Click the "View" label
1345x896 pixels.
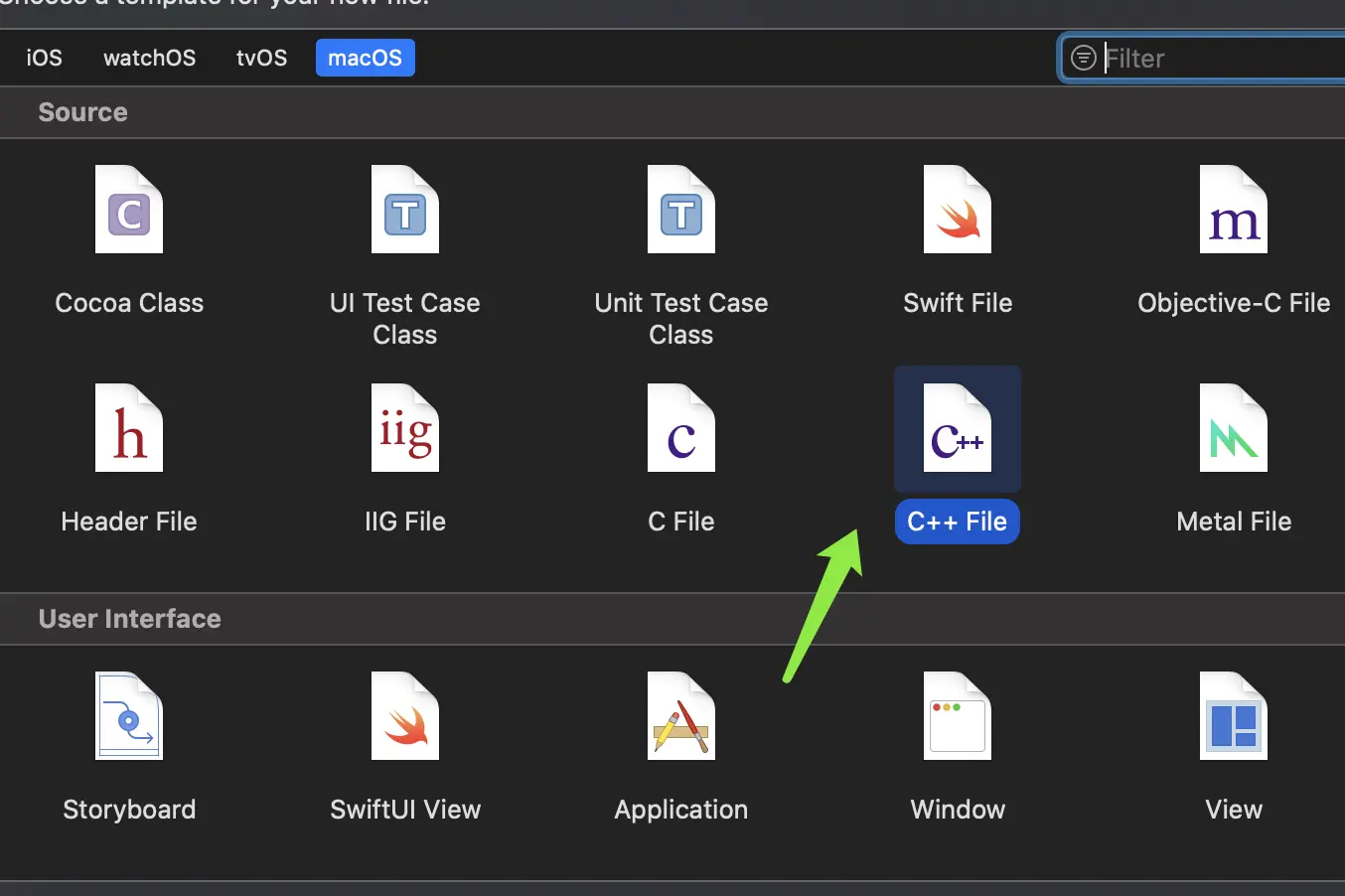(1234, 810)
